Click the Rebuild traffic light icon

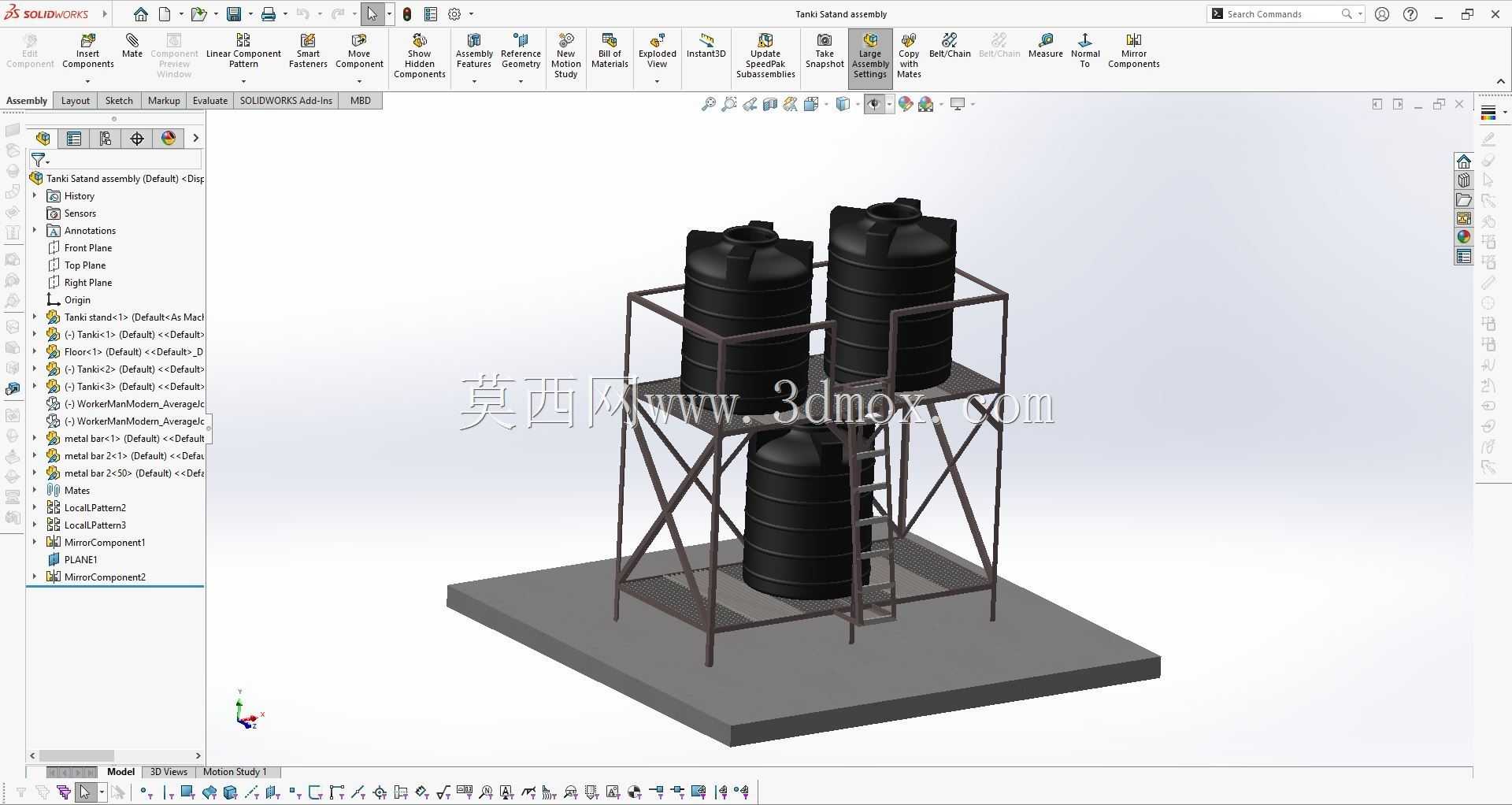407,14
